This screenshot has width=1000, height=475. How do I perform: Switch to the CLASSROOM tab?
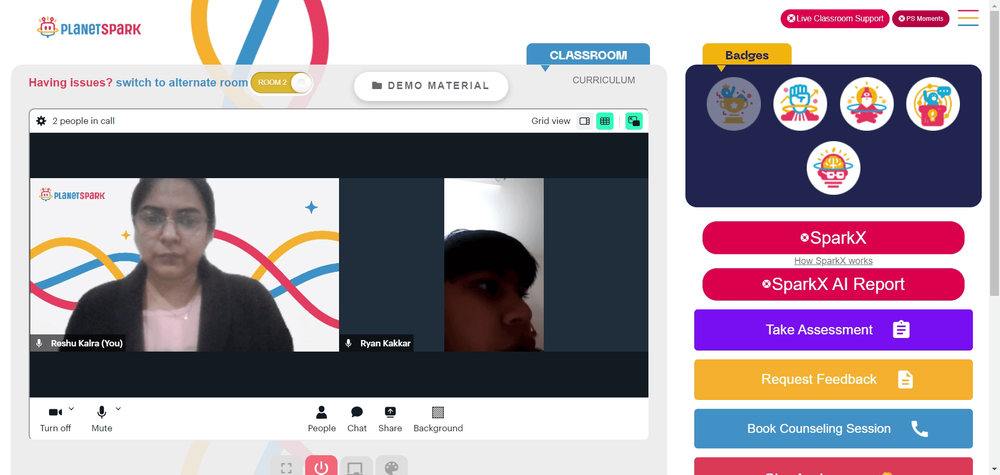pyautogui.click(x=588, y=55)
